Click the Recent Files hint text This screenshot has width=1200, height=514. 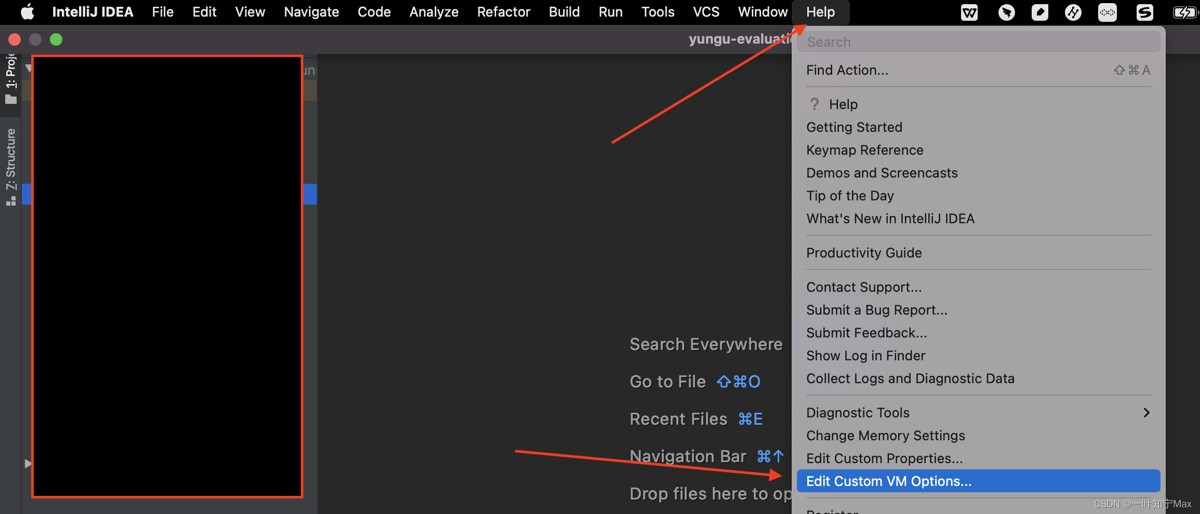coord(678,419)
